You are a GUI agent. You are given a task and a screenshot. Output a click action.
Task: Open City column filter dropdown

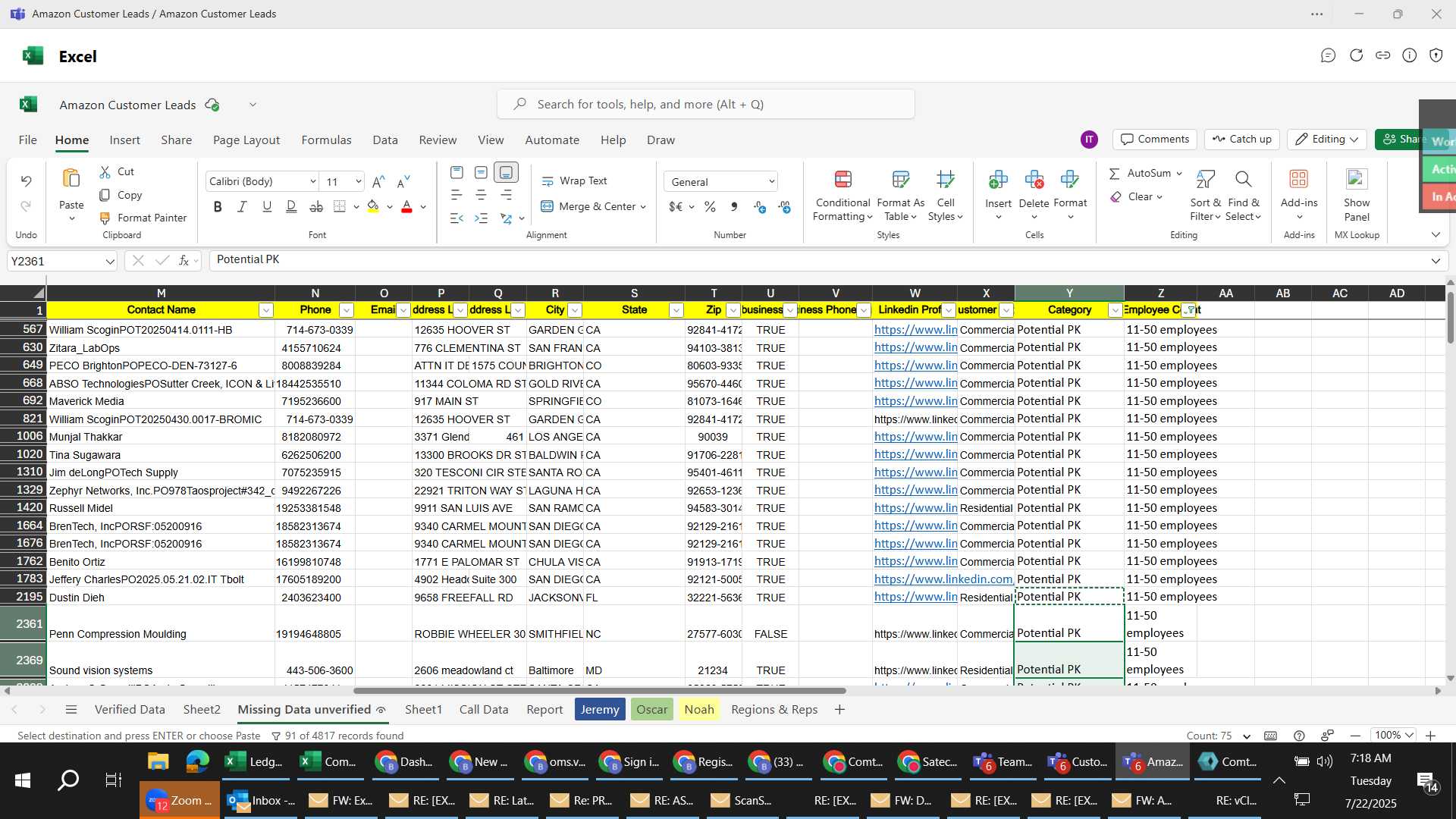pos(575,310)
